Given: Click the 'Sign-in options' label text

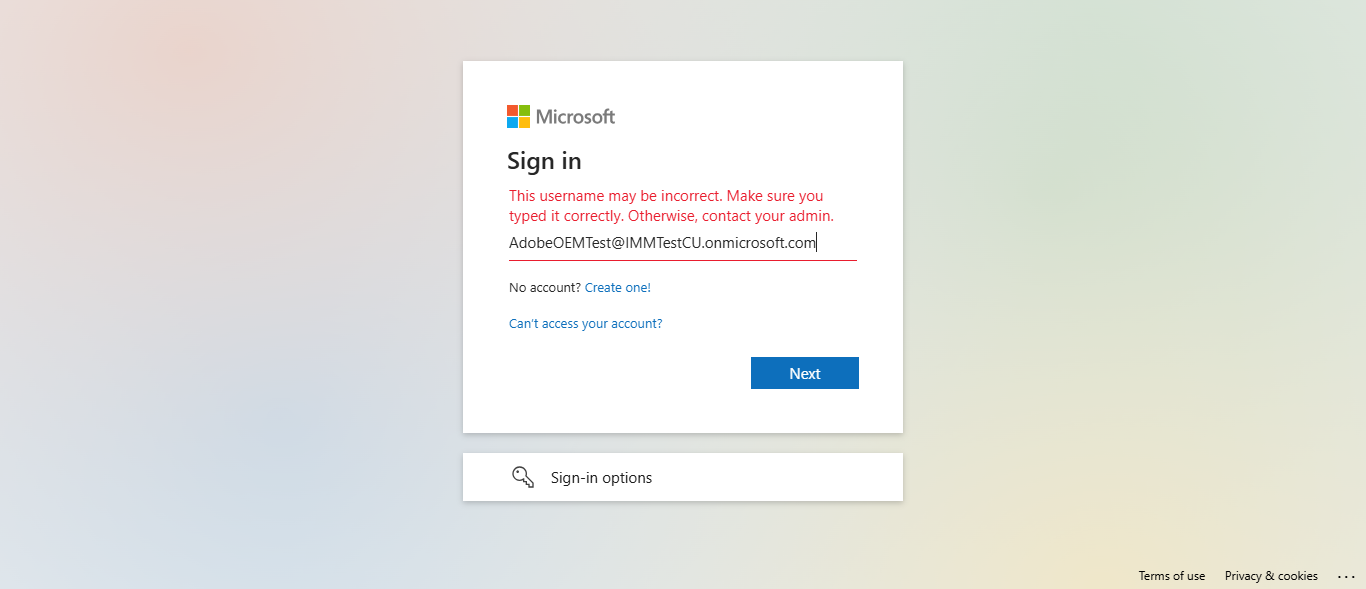Looking at the screenshot, I should pyautogui.click(x=601, y=478).
